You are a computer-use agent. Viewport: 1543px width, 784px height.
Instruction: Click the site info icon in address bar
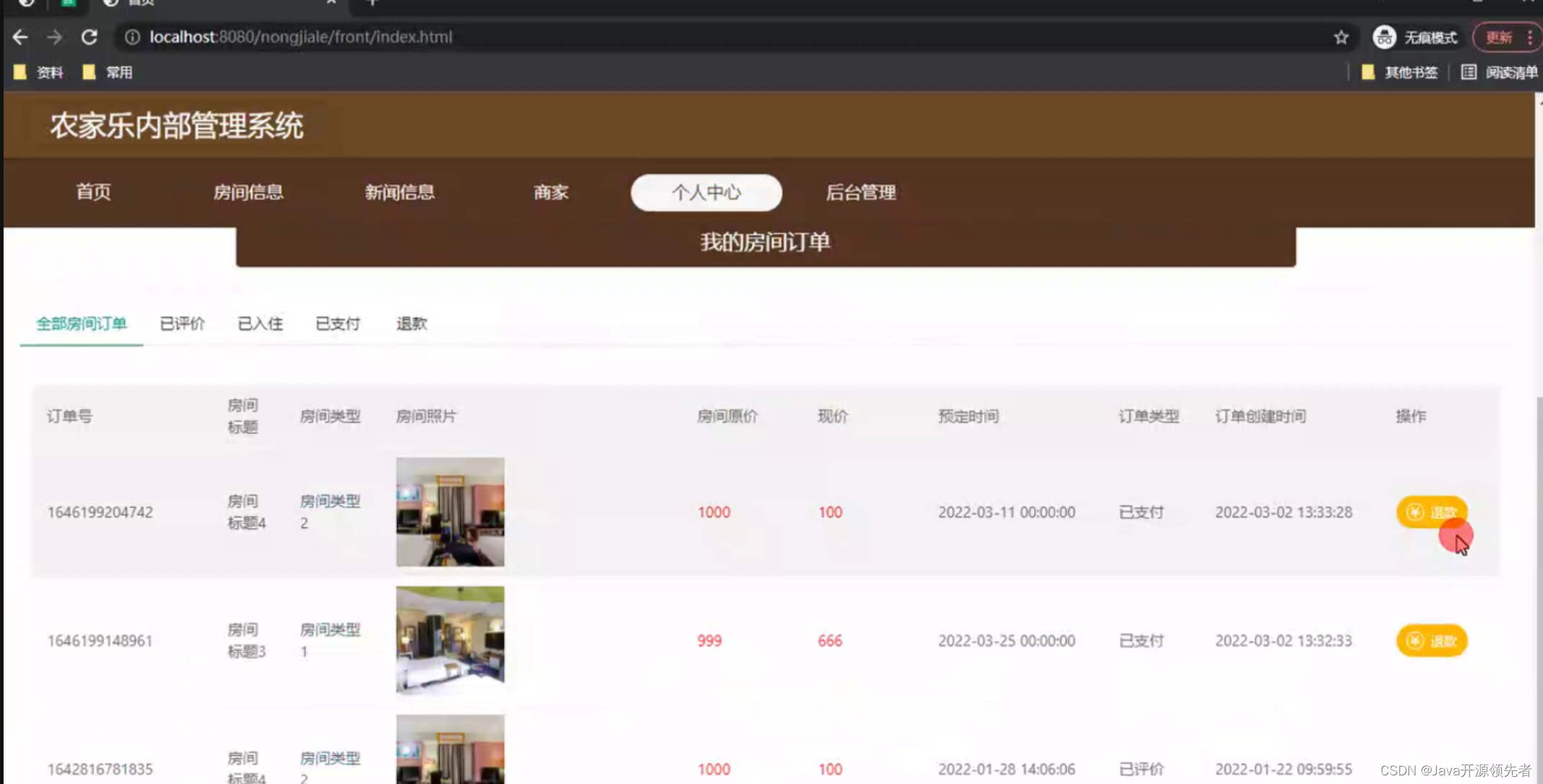coord(132,37)
